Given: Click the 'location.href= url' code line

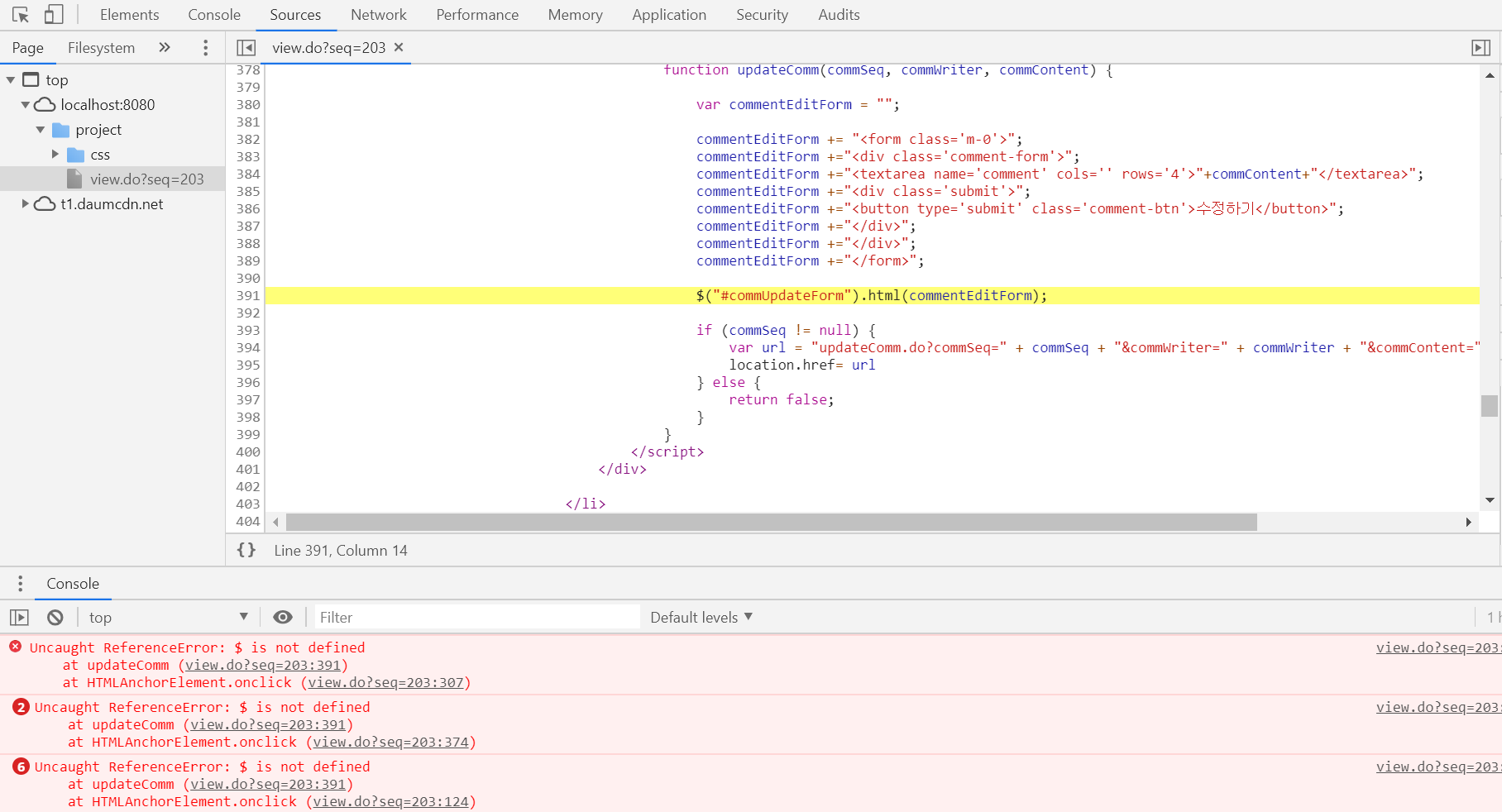Looking at the screenshot, I should (802, 365).
